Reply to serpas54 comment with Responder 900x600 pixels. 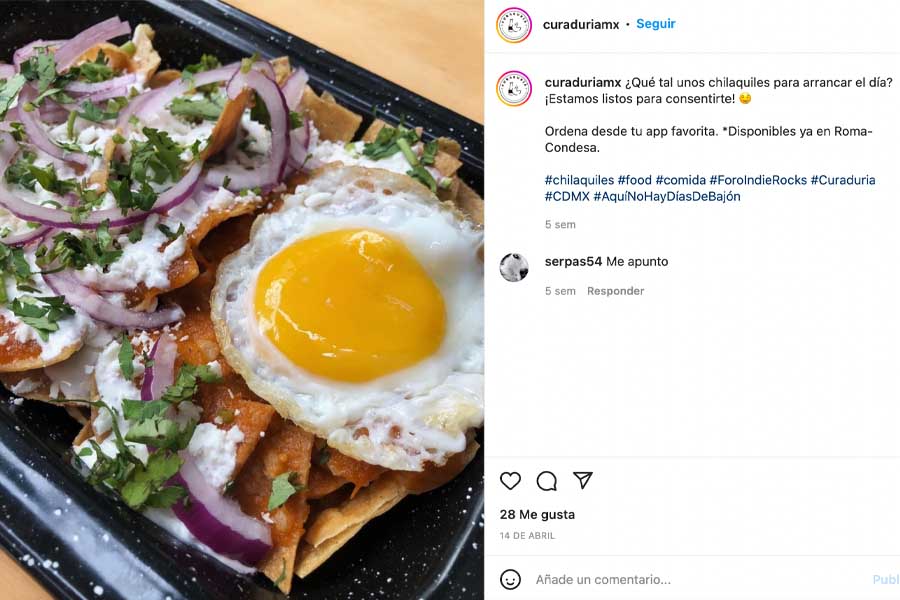coord(615,291)
